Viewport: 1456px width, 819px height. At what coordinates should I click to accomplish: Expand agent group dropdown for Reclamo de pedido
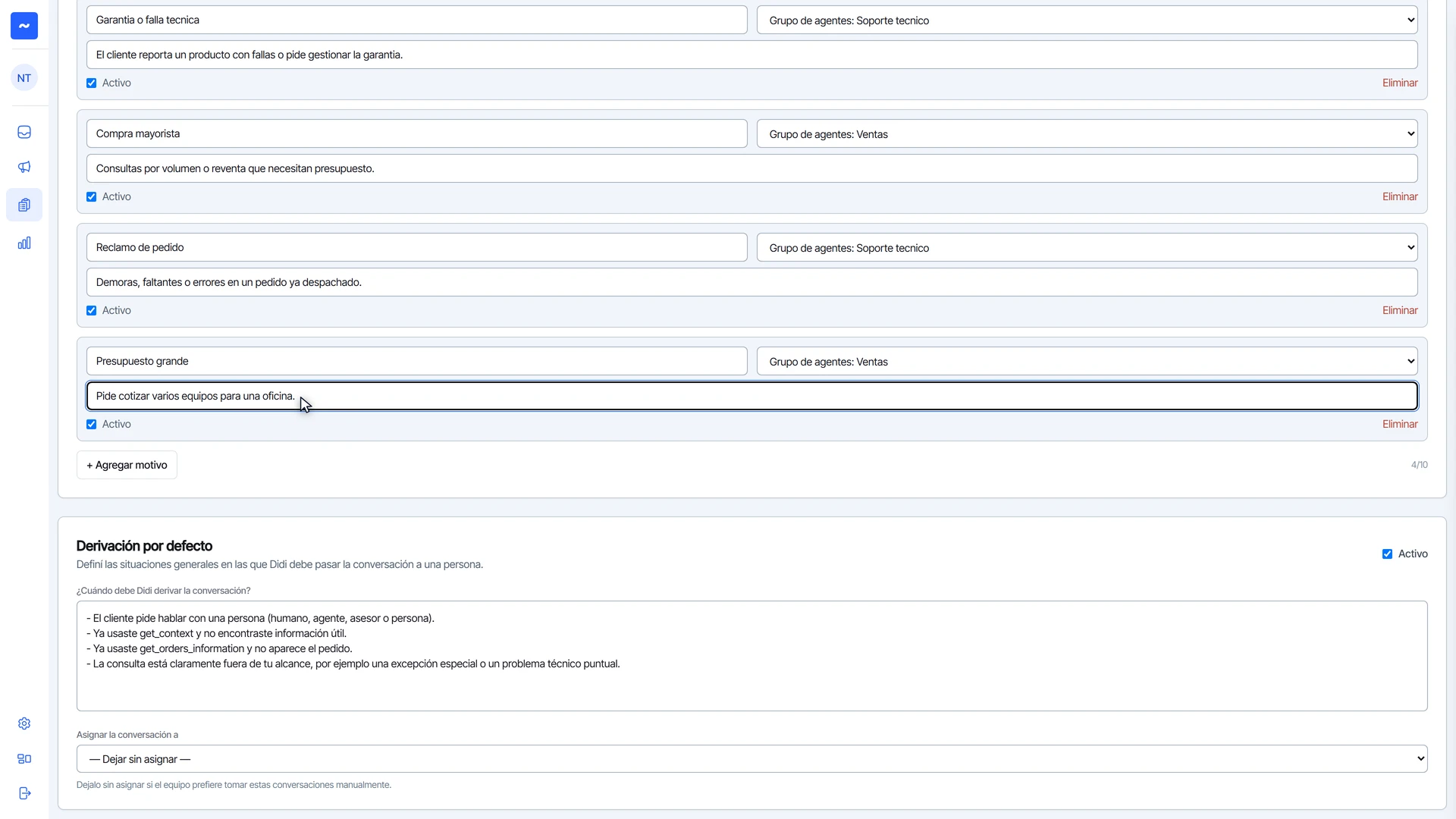click(1087, 247)
